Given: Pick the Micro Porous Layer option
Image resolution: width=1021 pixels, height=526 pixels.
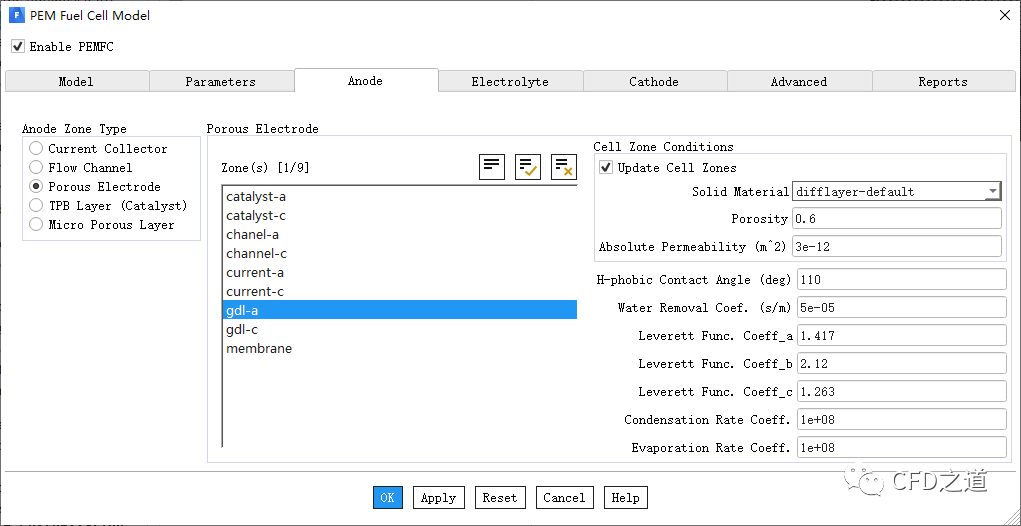Looking at the screenshot, I should click(x=37, y=225).
